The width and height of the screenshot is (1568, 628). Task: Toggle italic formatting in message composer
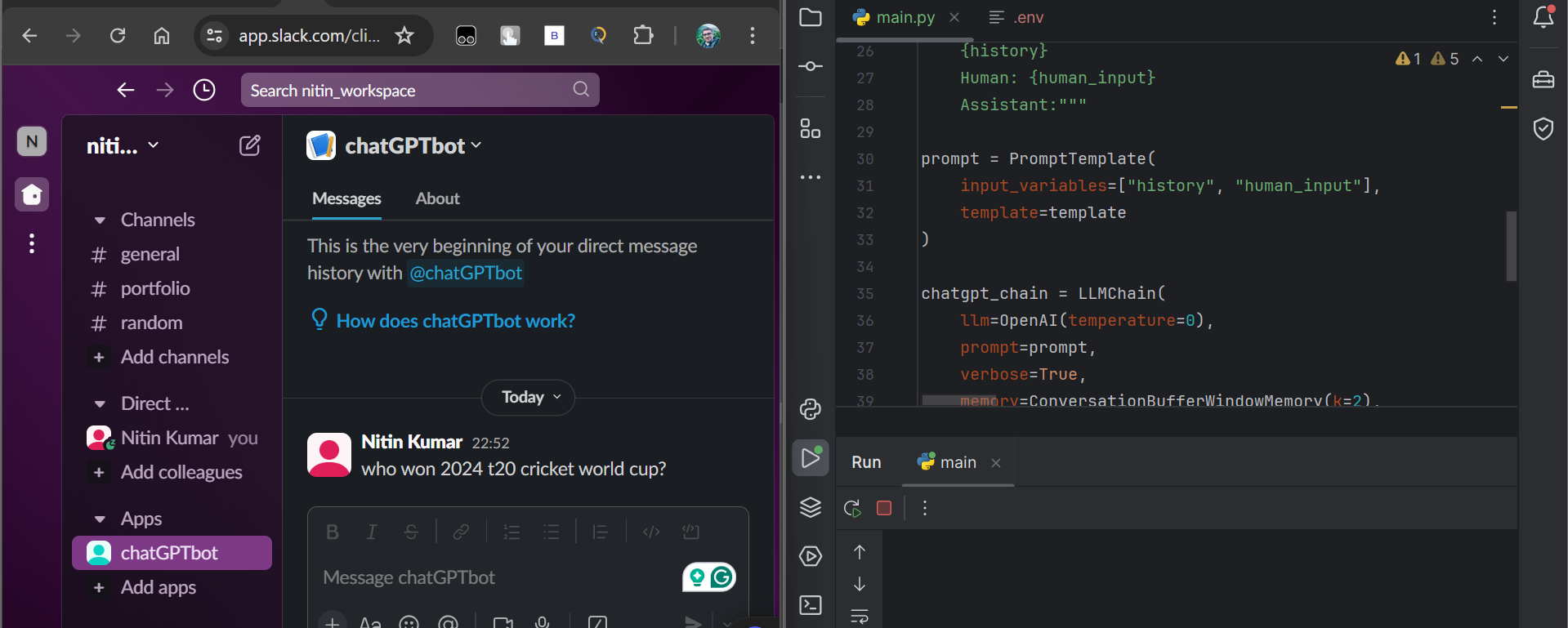(372, 532)
